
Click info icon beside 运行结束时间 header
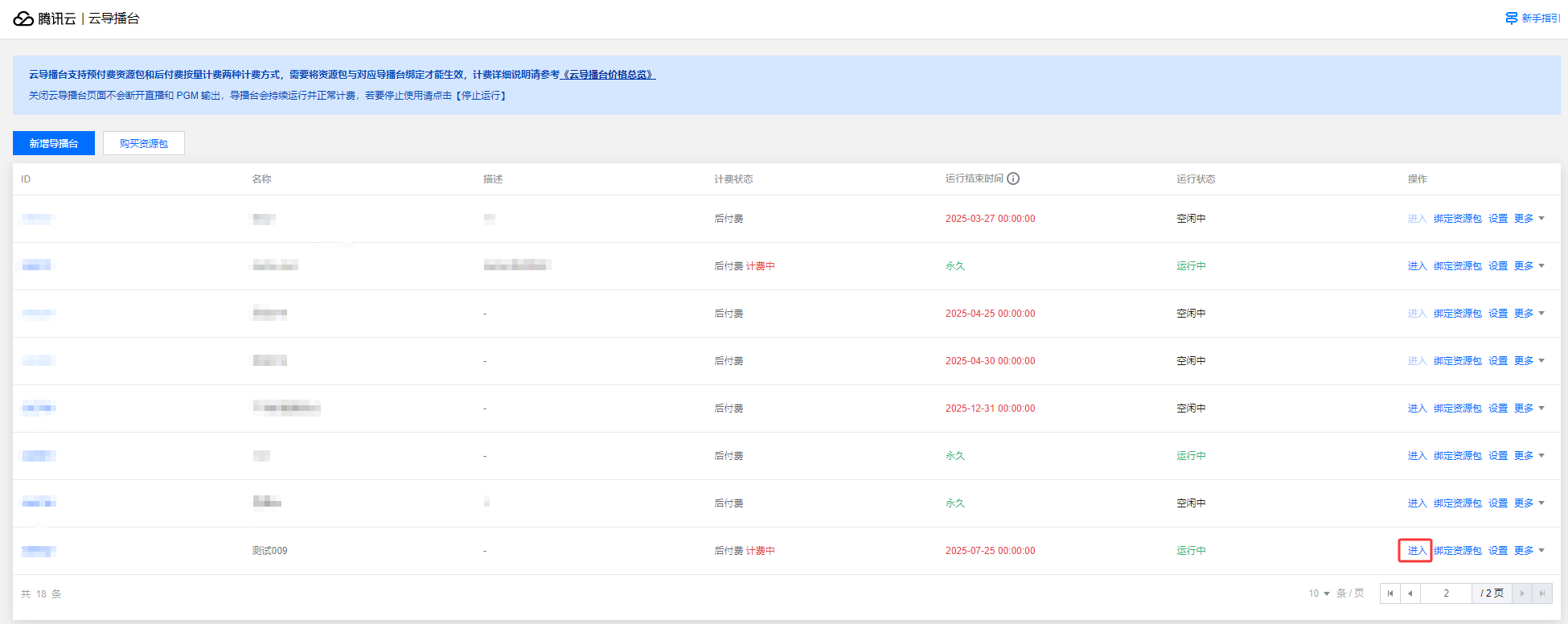pos(1013,179)
